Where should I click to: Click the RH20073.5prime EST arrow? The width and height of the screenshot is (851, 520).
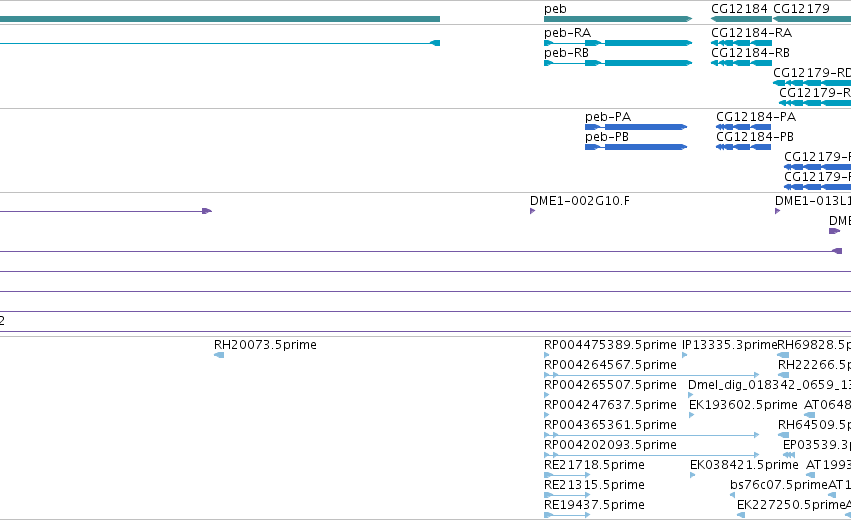point(219,355)
